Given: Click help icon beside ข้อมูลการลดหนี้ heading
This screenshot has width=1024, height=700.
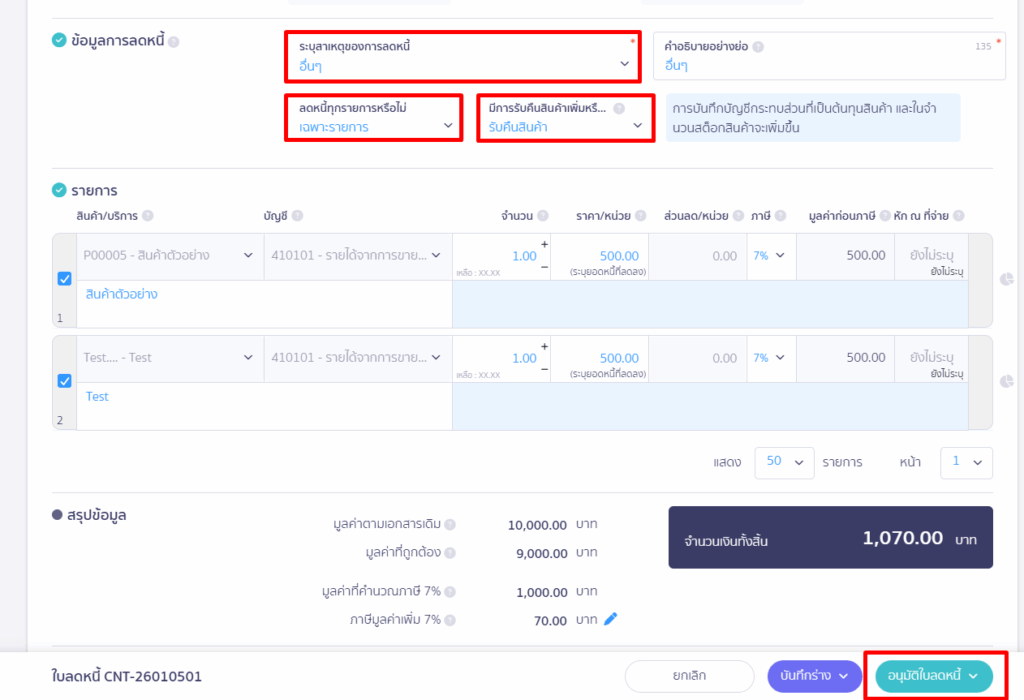Looking at the screenshot, I should (174, 42).
